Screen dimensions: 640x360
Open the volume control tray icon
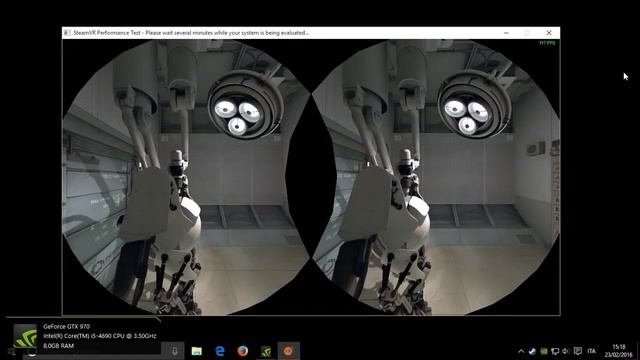click(566, 351)
